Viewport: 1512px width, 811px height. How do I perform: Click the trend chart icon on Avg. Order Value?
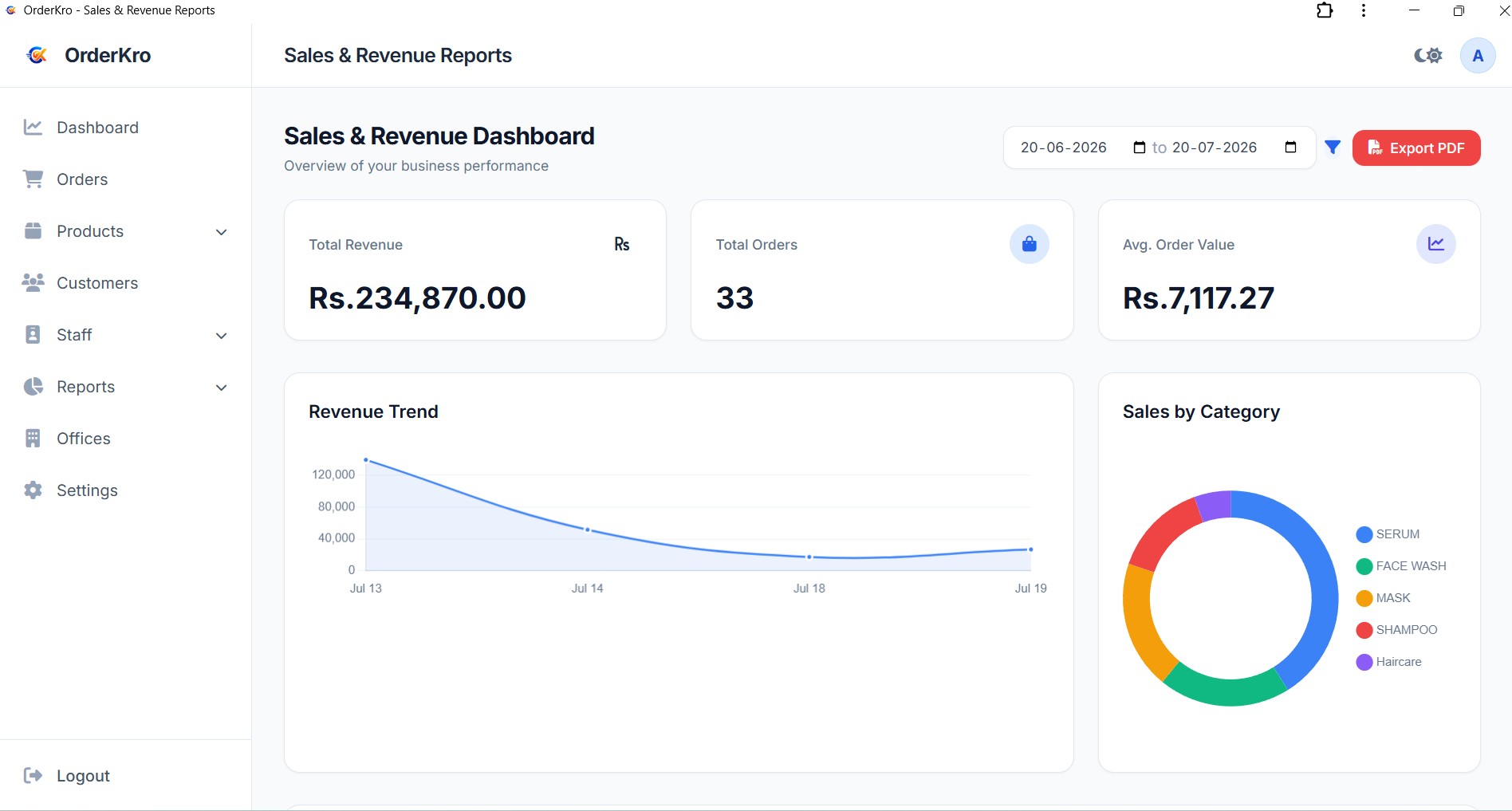point(1436,244)
